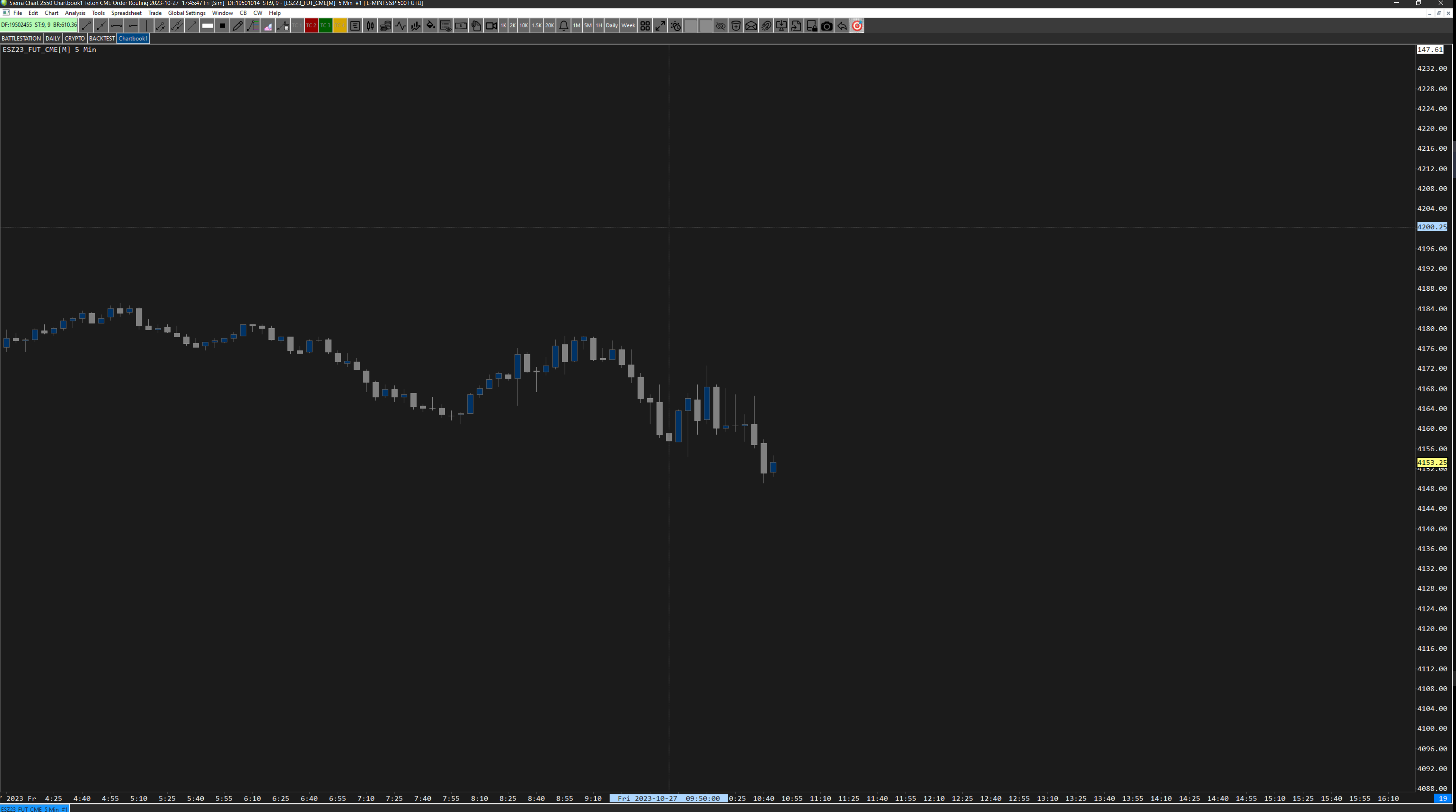Click the candlestick chart style icon
Image resolution: width=1456 pixels, height=812 pixels.
(x=369, y=25)
